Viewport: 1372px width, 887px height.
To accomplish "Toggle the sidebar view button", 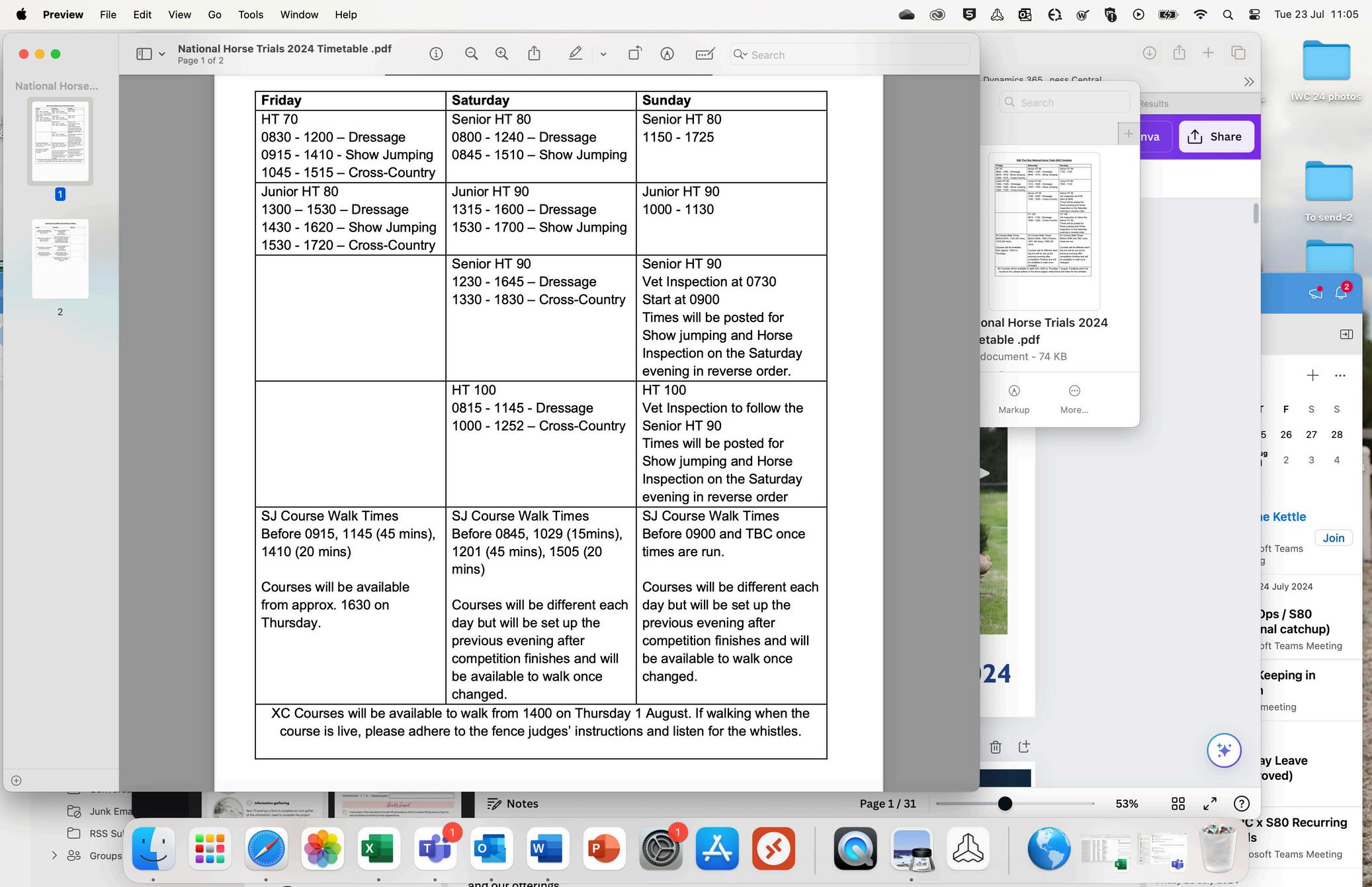I will 144,54.
